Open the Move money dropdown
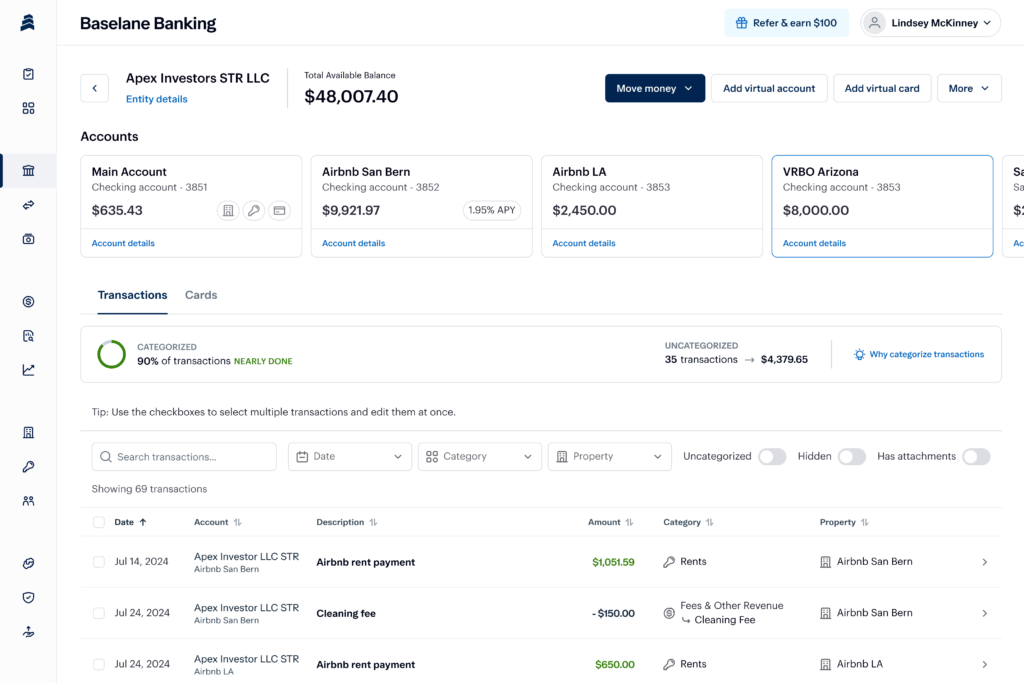The height and width of the screenshot is (683, 1024). pyautogui.click(x=654, y=88)
